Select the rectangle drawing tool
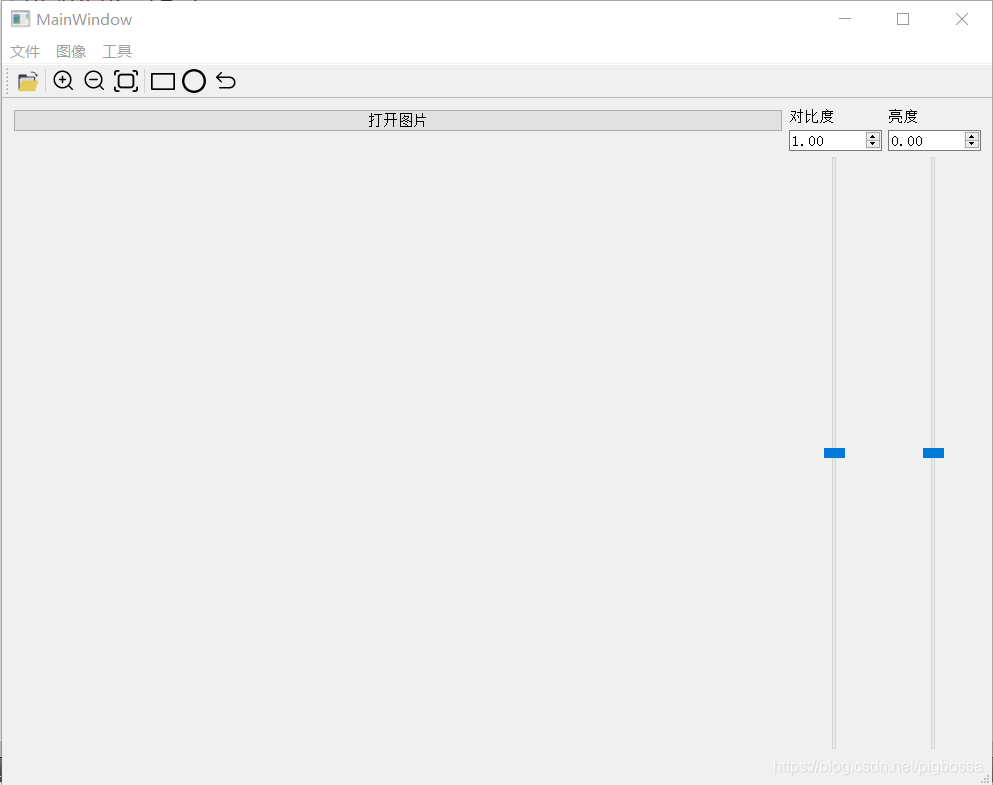 163,82
